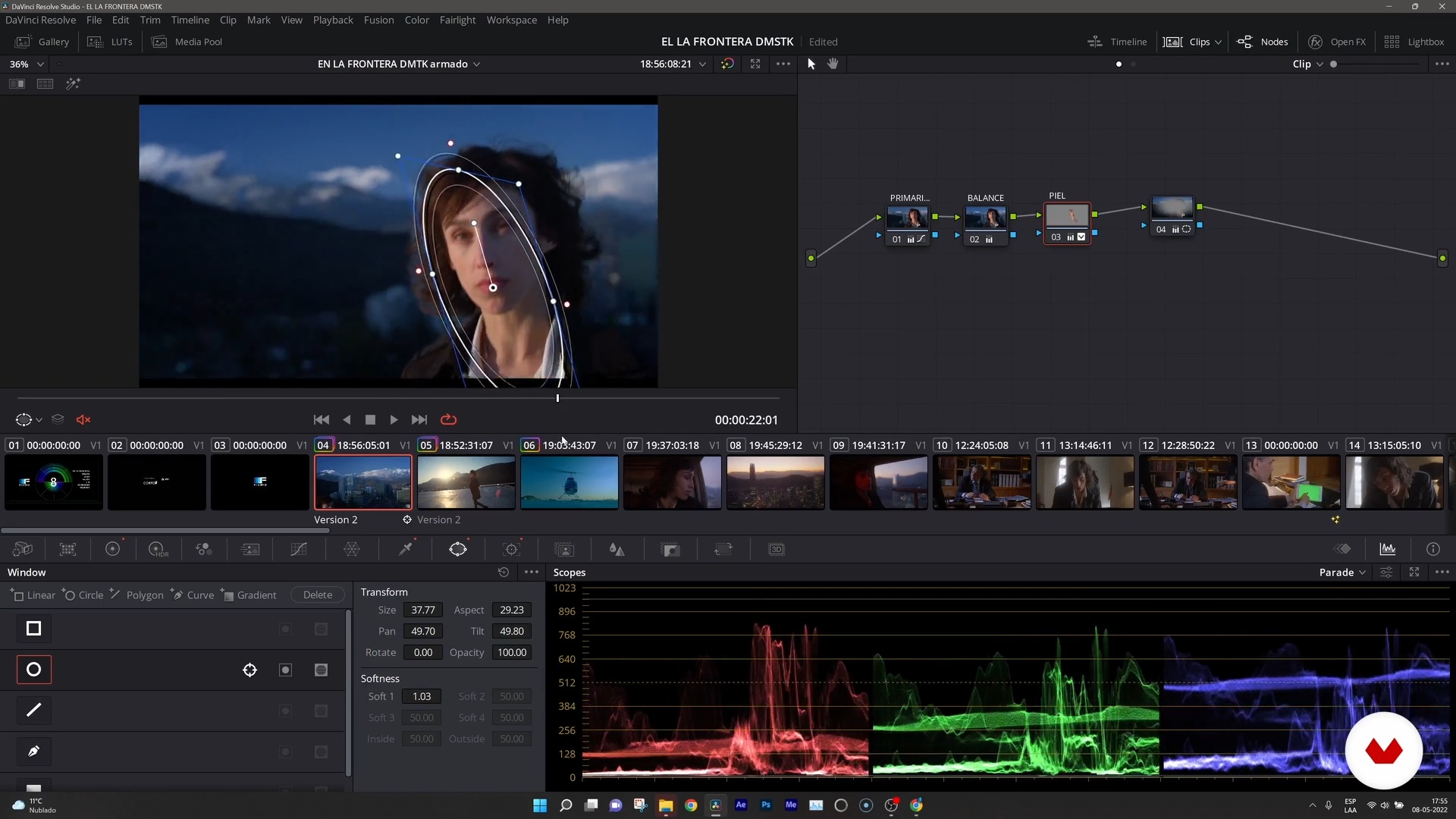Show the Scopes panel icon
This screenshot has height=819, width=1456.
coord(1388,549)
